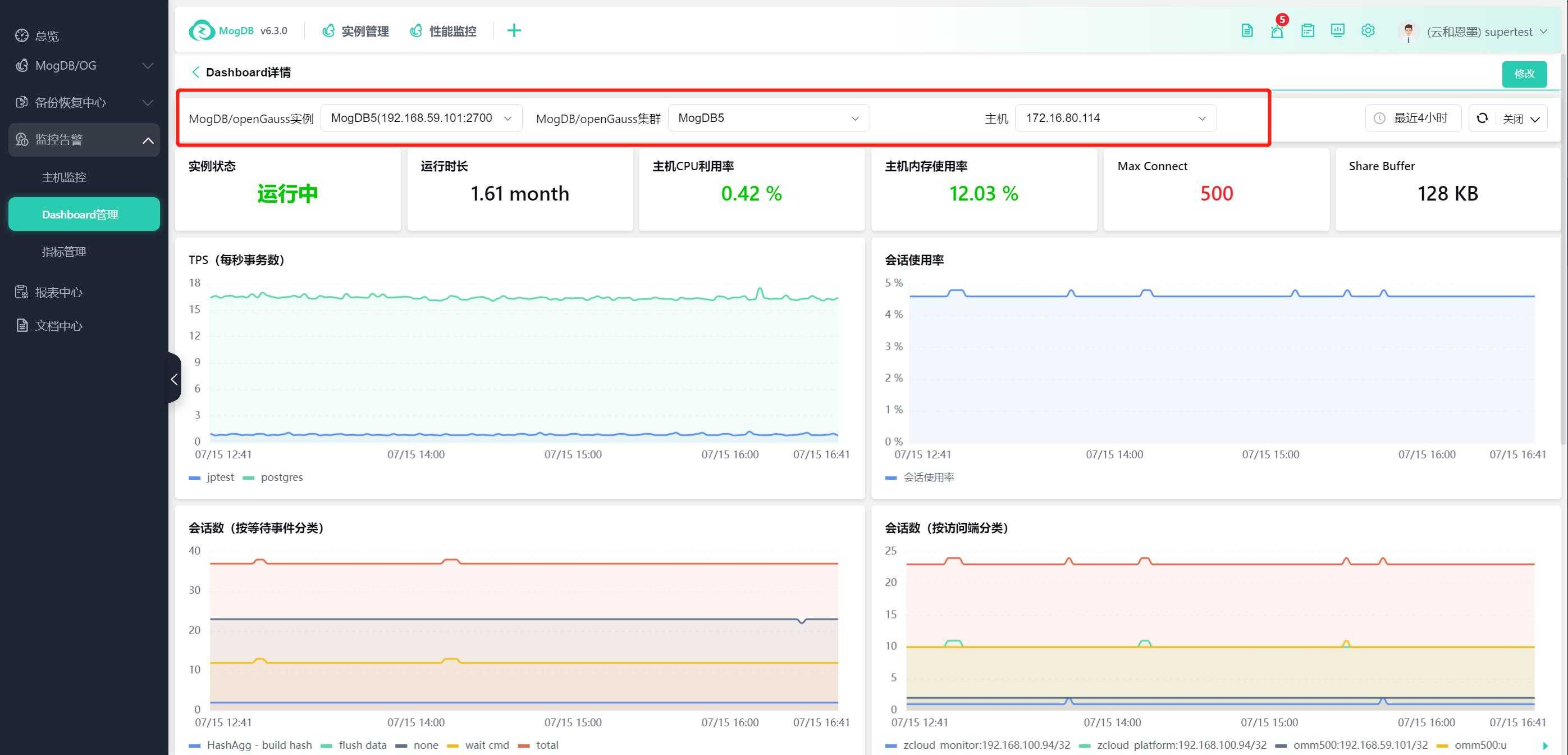Open settings gear icon in header
The image size is (1568, 755).
1368,30
